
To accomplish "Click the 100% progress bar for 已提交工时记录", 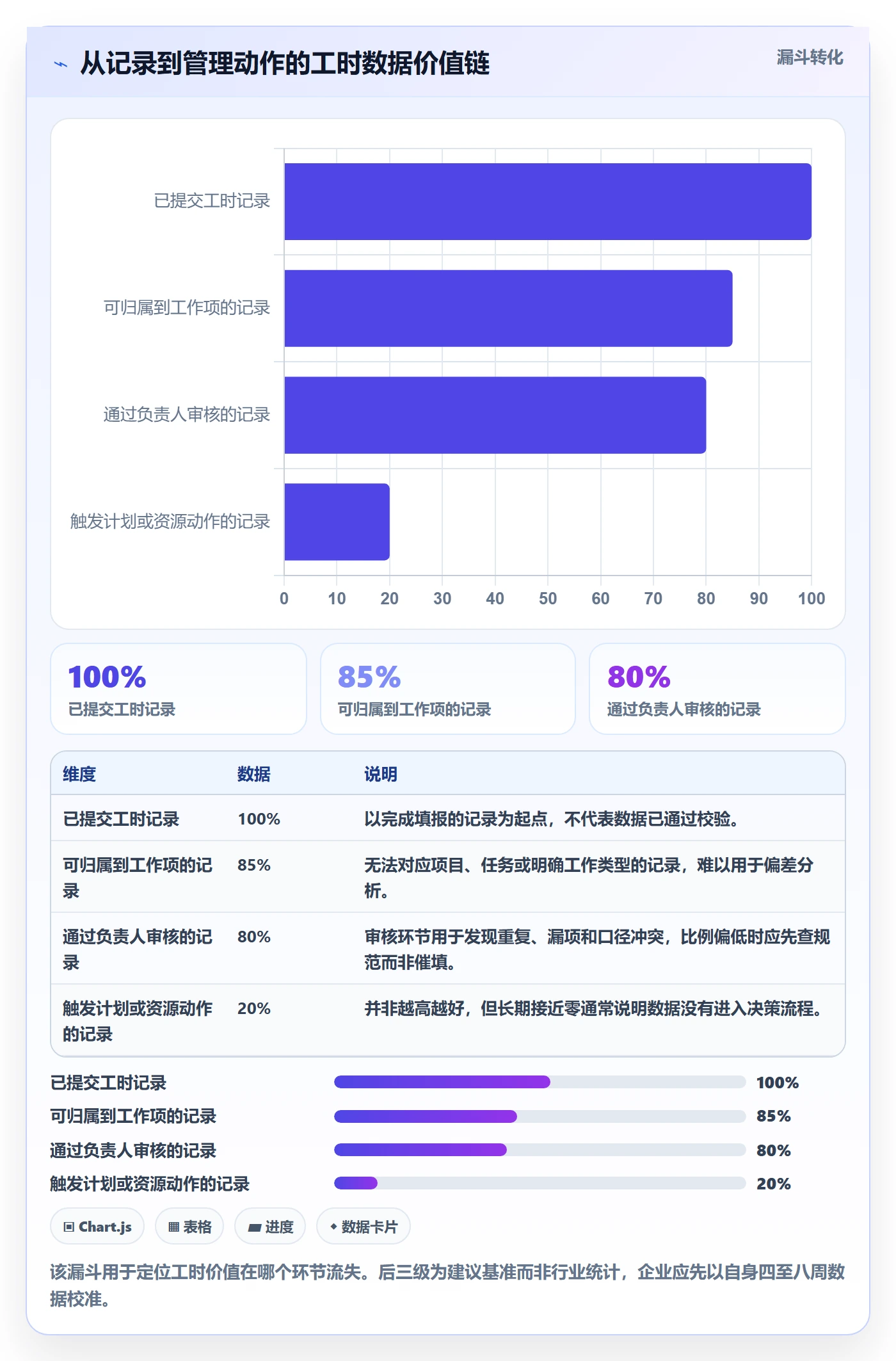I will pyautogui.click(x=540, y=1082).
